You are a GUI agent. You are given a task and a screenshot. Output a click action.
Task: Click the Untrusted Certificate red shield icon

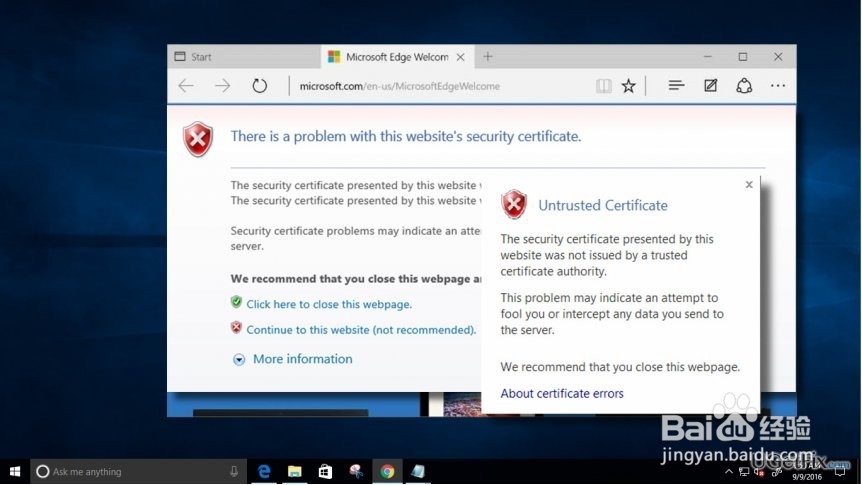point(514,205)
